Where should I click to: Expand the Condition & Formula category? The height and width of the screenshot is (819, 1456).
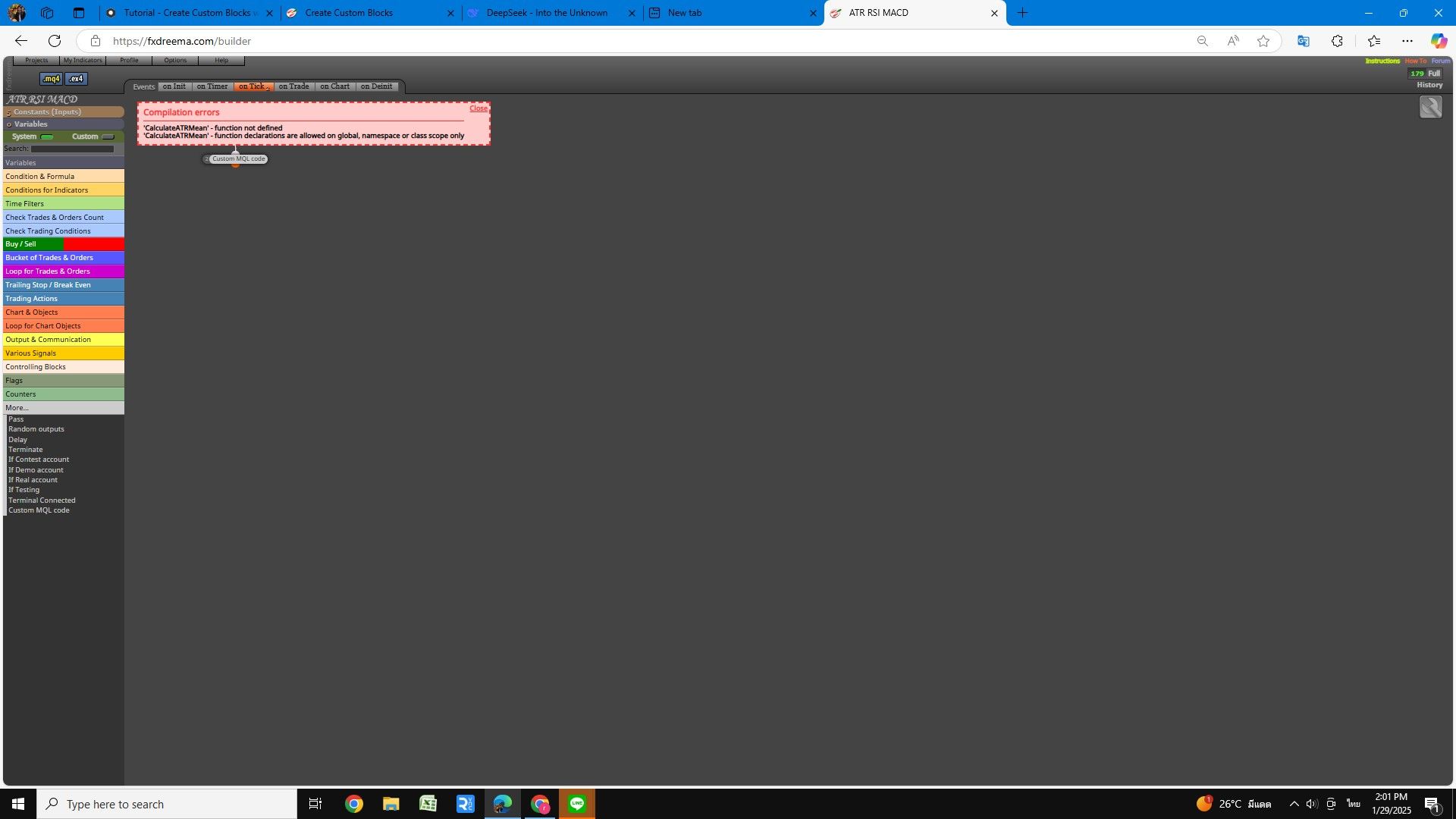[64, 177]
